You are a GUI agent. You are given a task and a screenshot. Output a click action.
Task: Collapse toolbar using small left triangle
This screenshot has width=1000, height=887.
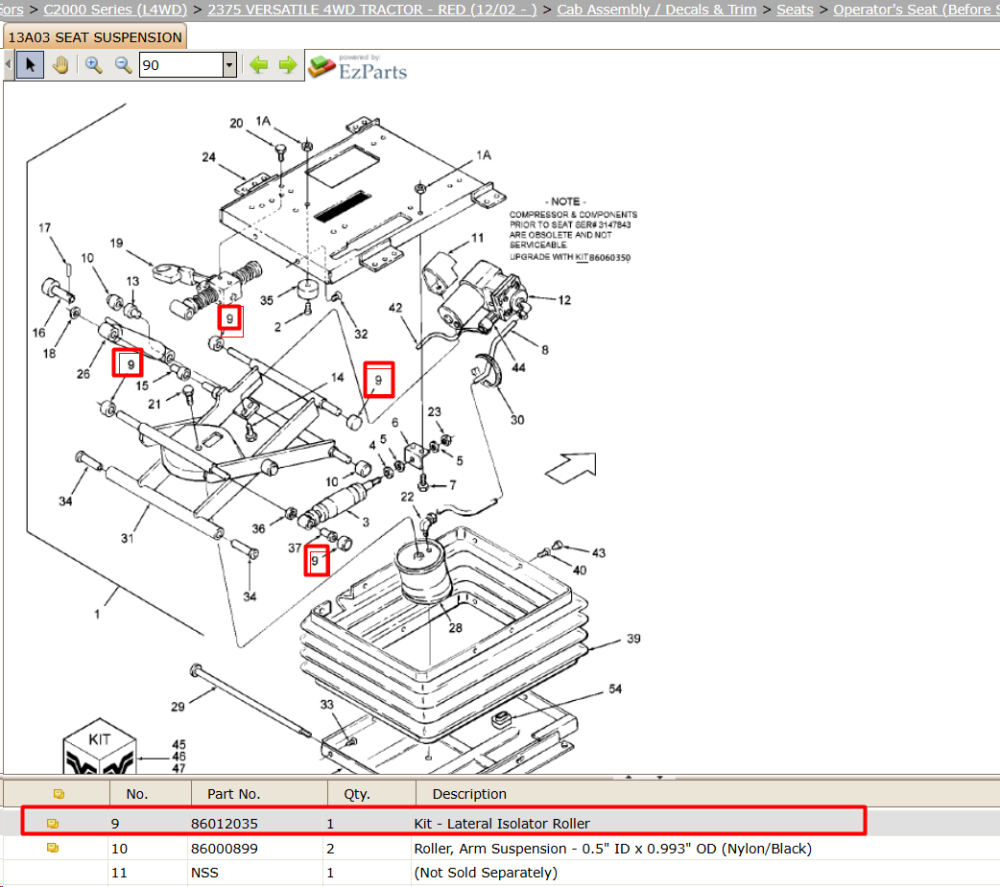coord(8,64)
